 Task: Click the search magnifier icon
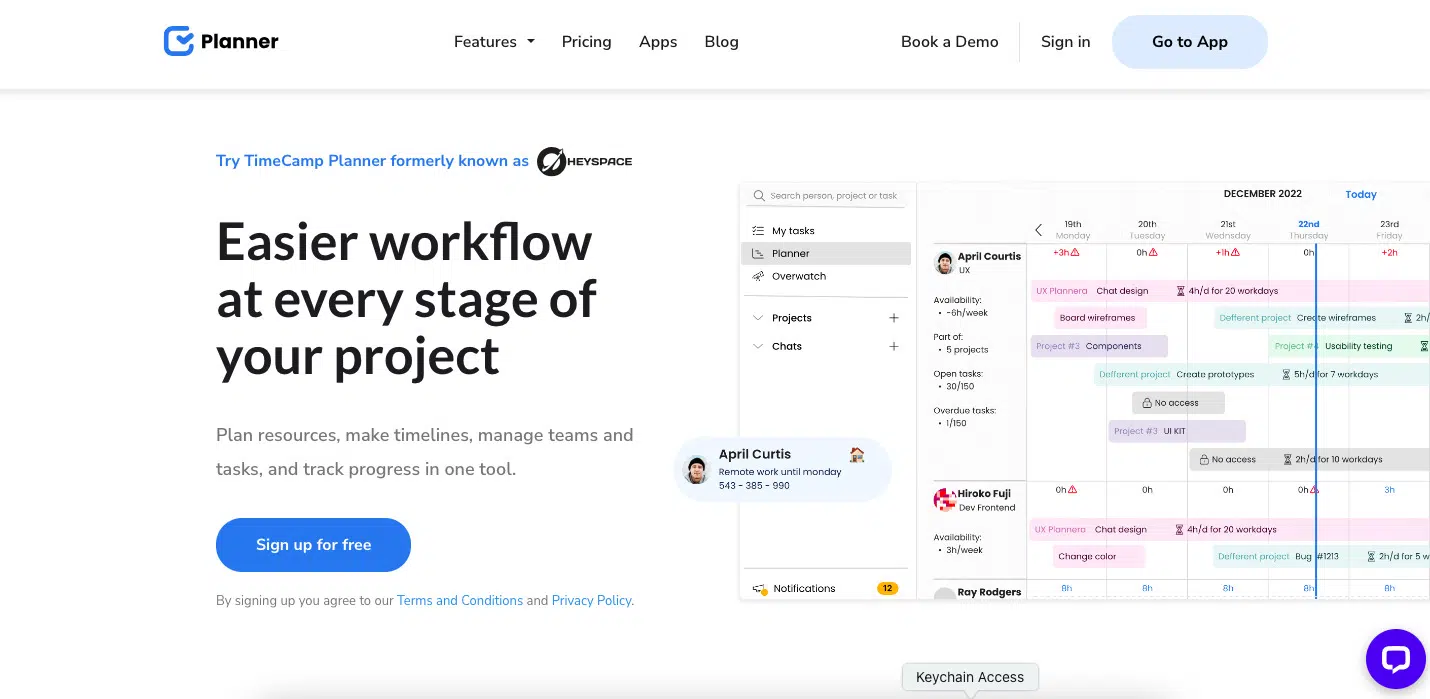(x=759, y=196)
